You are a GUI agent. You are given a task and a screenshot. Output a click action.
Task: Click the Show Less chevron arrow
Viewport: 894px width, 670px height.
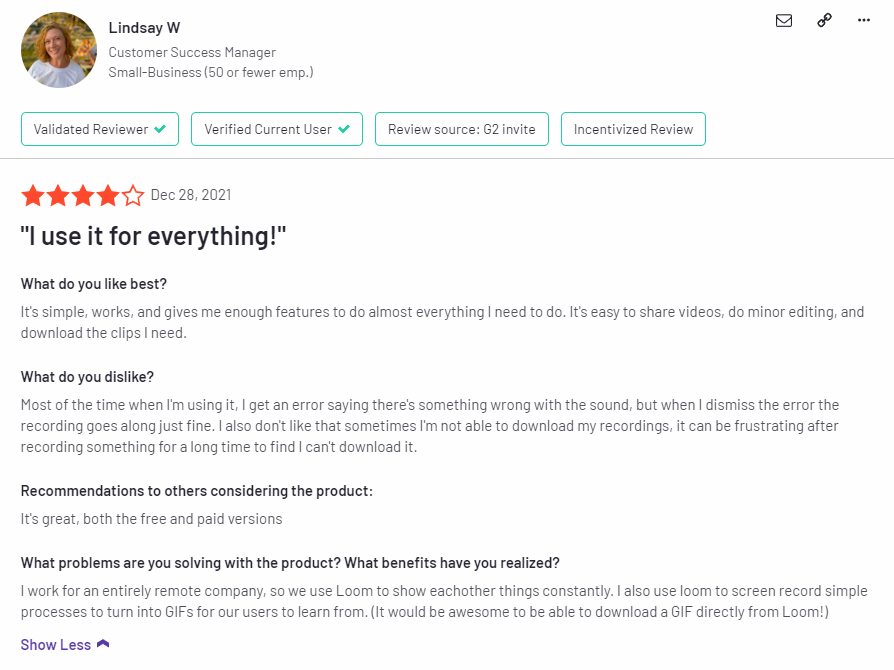(103, 644)
